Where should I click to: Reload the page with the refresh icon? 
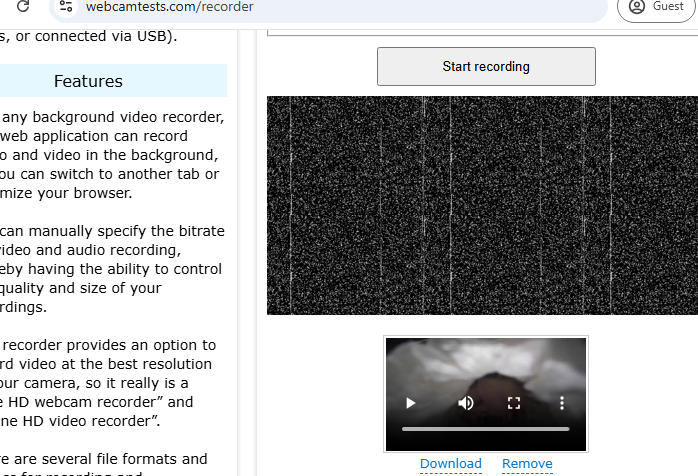23,6
